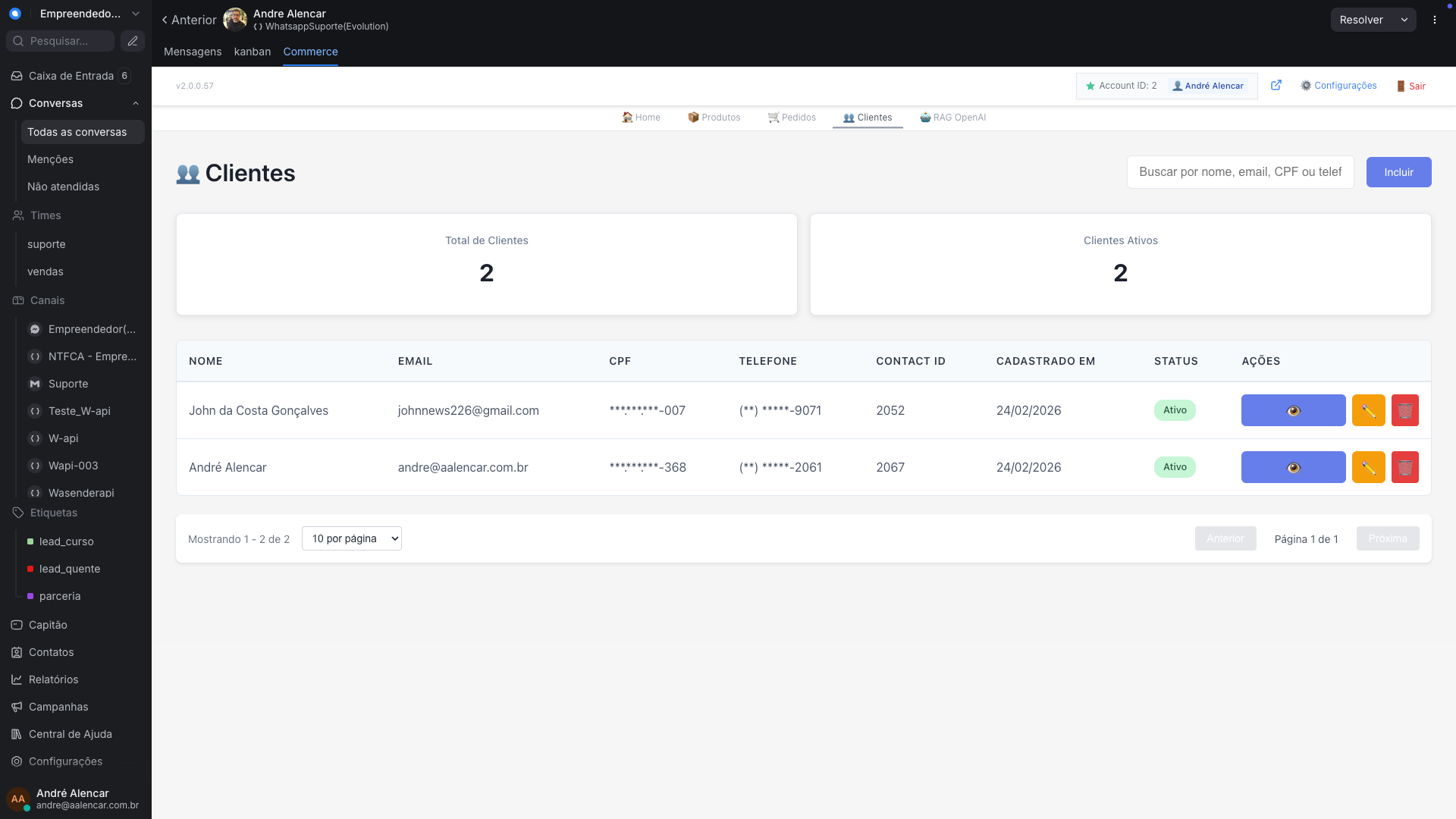Select the lead_quente red label
Image resolution: width=1456 pixels, height=819 pixels.
[69, 569]
